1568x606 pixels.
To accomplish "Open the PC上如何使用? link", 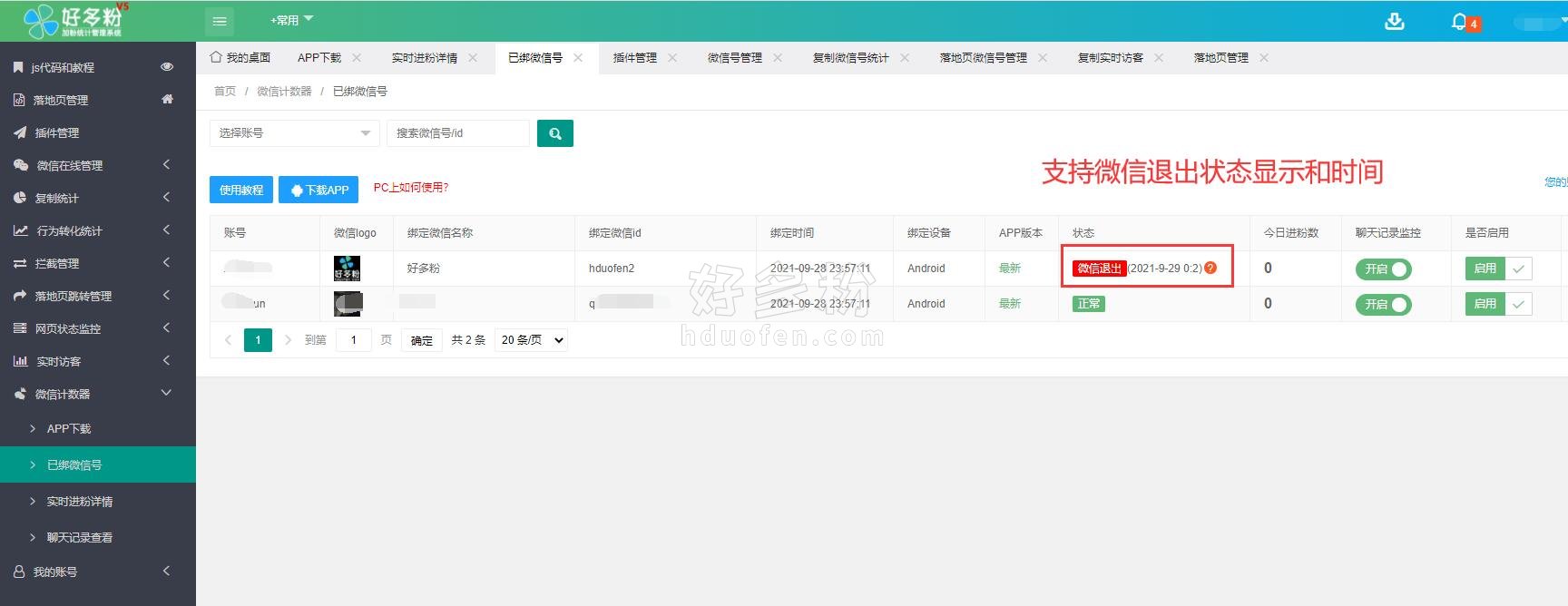I will 411,188.
